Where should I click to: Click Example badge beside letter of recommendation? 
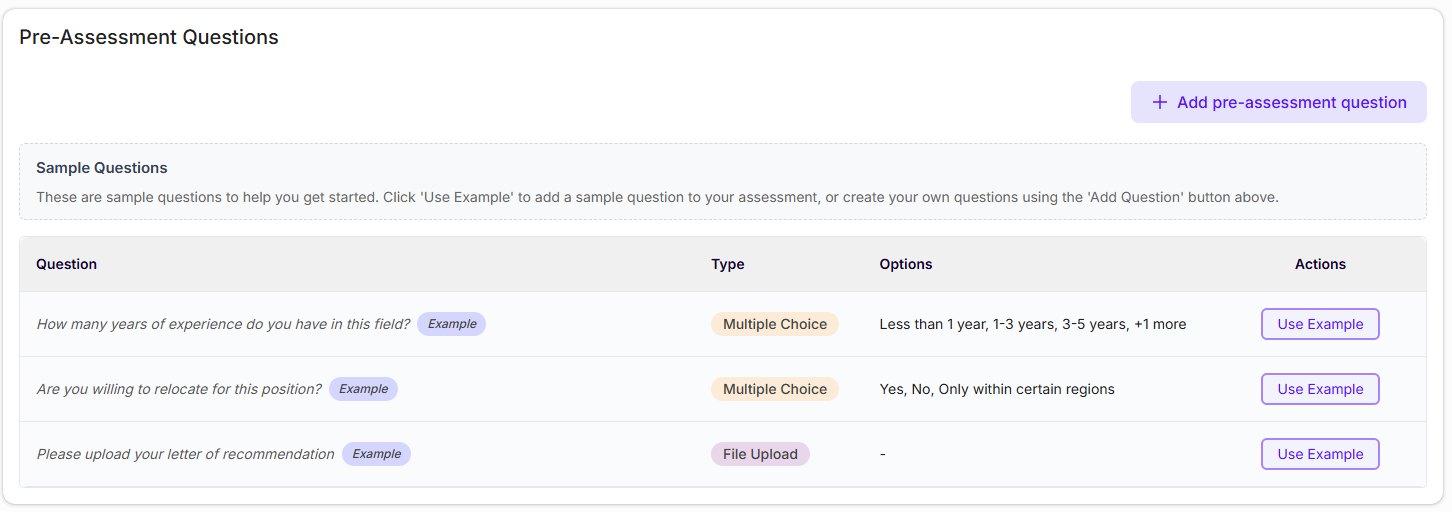click(x=376, y=454)
